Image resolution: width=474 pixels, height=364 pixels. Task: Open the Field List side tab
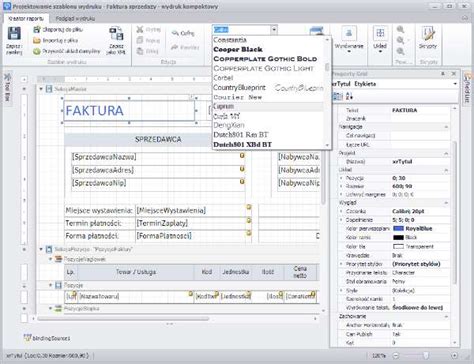[x=467, y=88]
